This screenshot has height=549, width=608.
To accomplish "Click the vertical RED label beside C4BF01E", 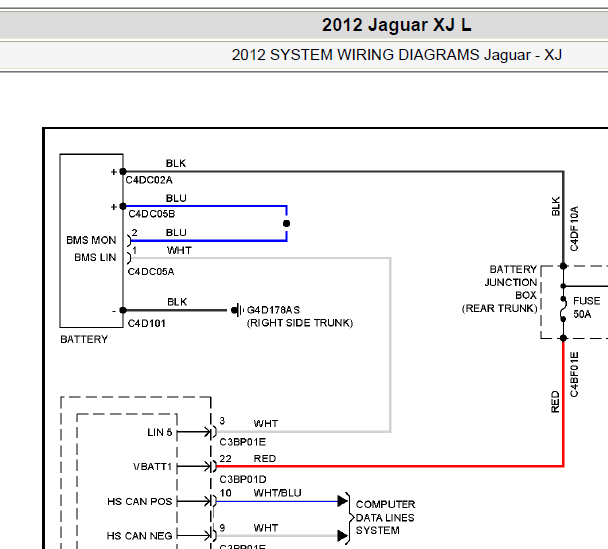I will tap(555, 402).
